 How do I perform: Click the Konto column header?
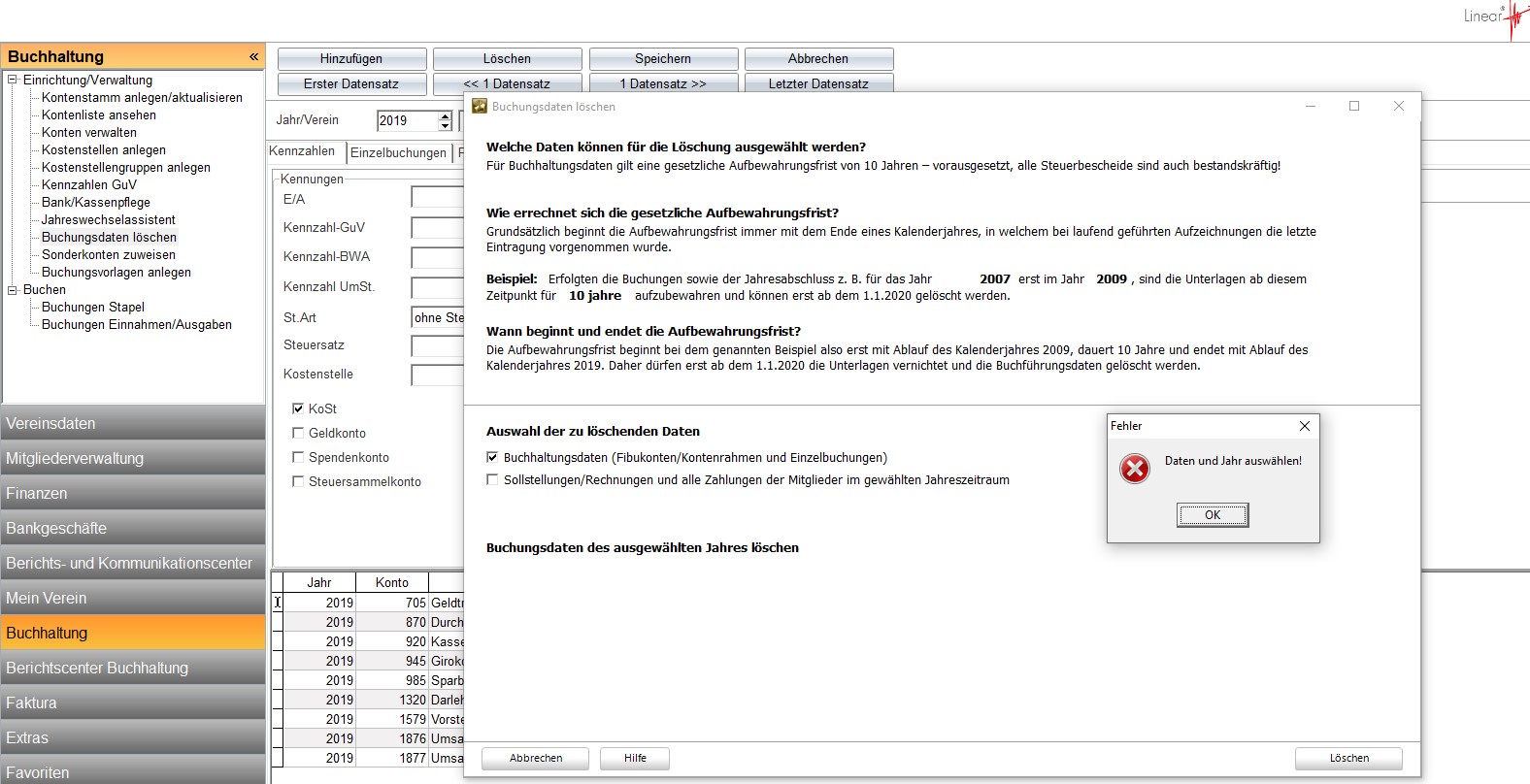[392, 582]
